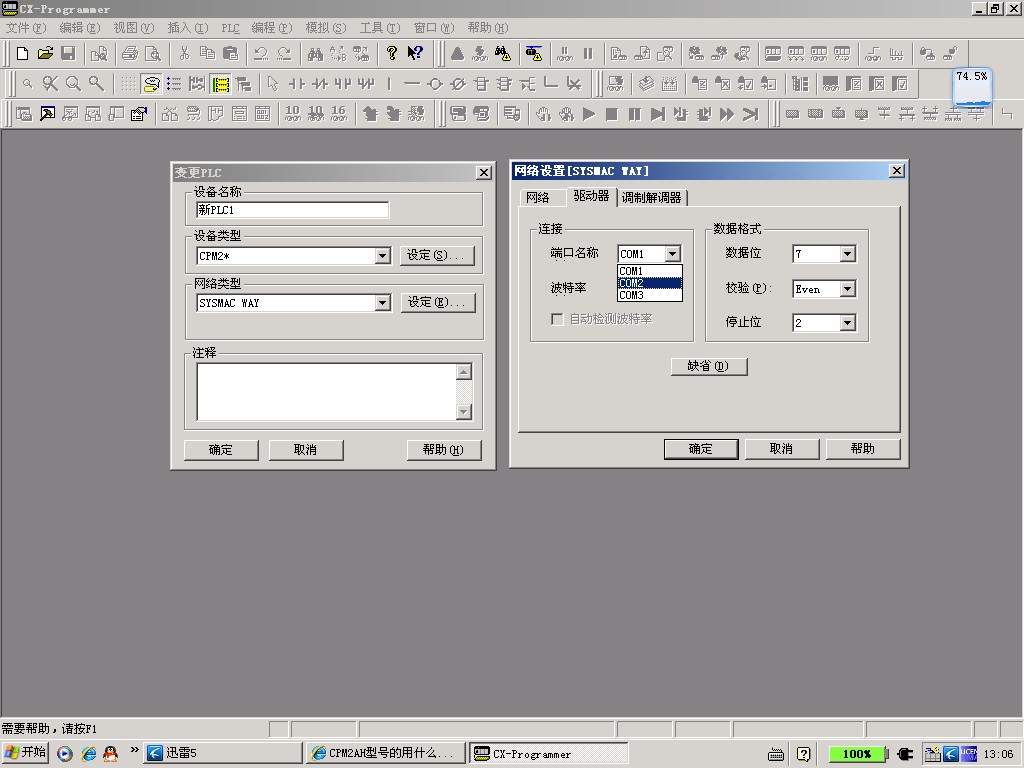Click the New file icon in the toolbar
The width and height of the screenshot is (1024, 768).
21,54
